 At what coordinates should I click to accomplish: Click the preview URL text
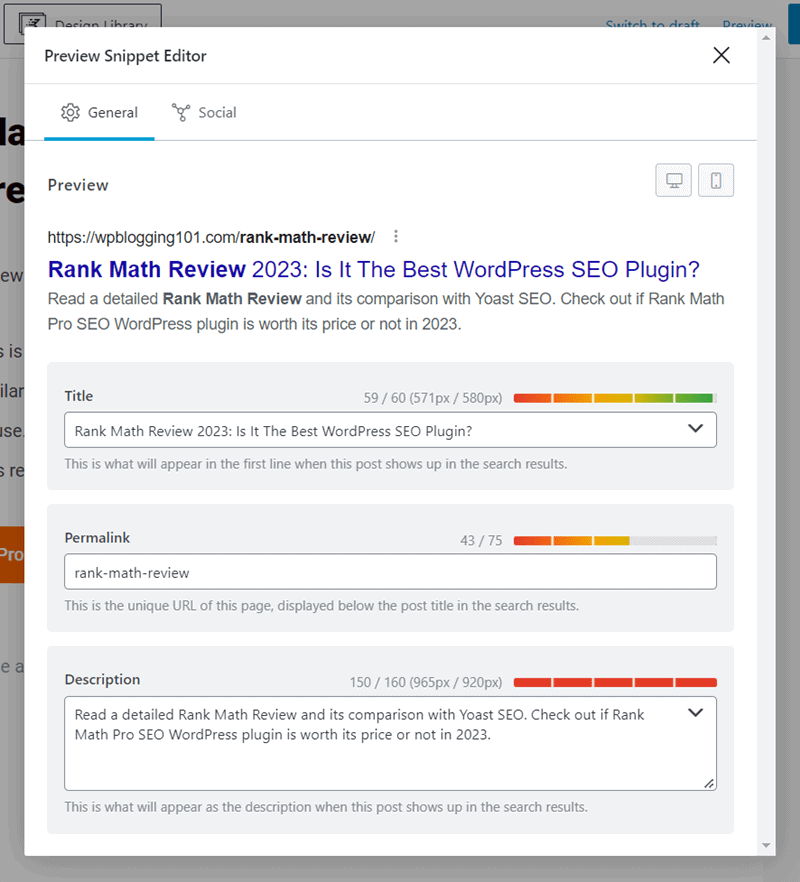211,237
